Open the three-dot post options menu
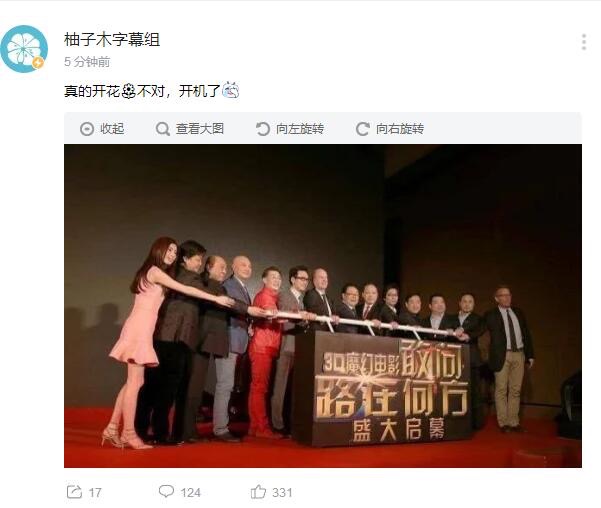 tap(584, 42)
